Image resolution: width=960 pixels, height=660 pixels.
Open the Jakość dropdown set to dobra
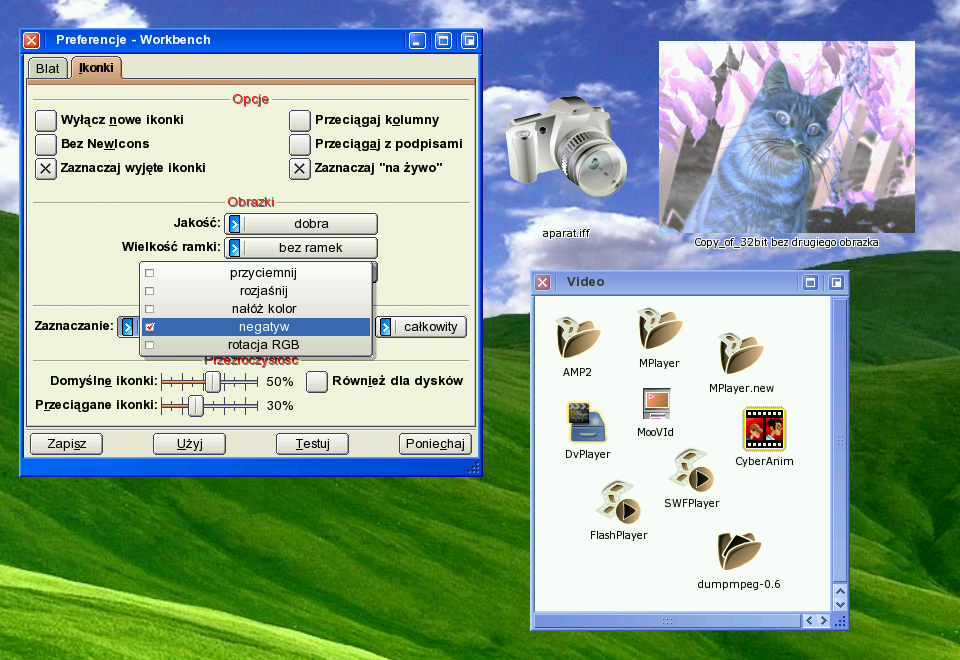click(x=302, y=224)
